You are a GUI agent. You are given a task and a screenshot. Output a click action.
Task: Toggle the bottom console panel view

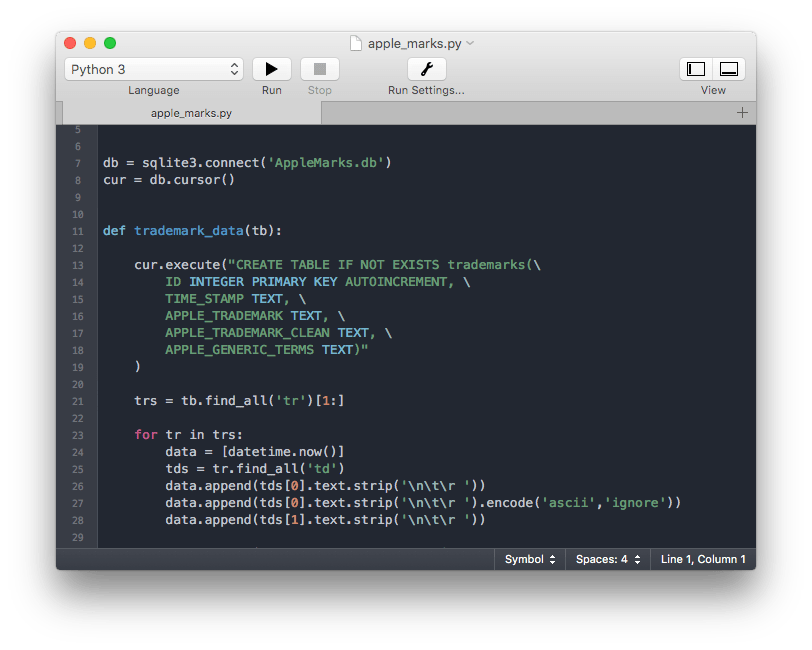[729, 69]
